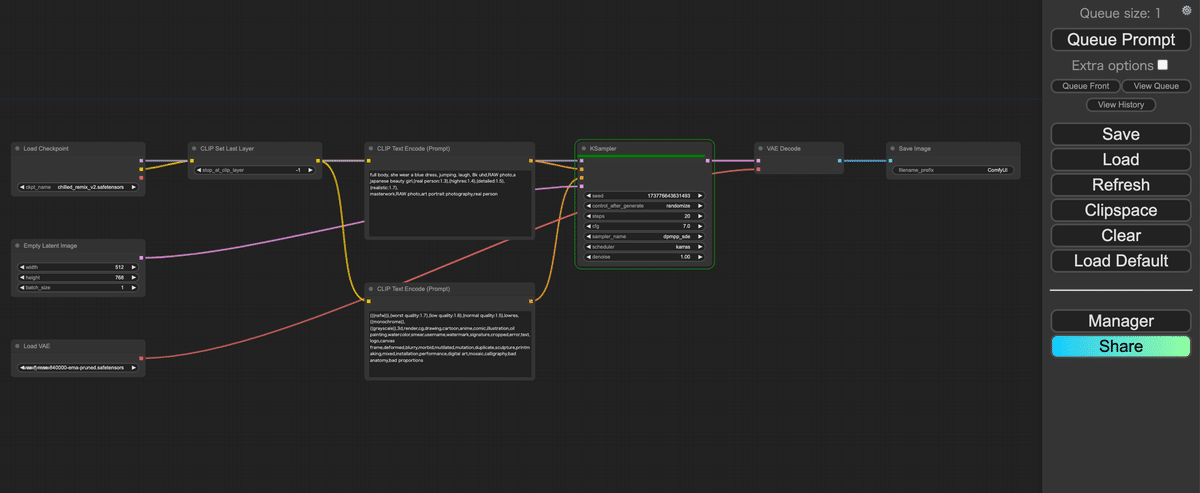Collapse the KSampler node via its dot

(x=584, y=148)
